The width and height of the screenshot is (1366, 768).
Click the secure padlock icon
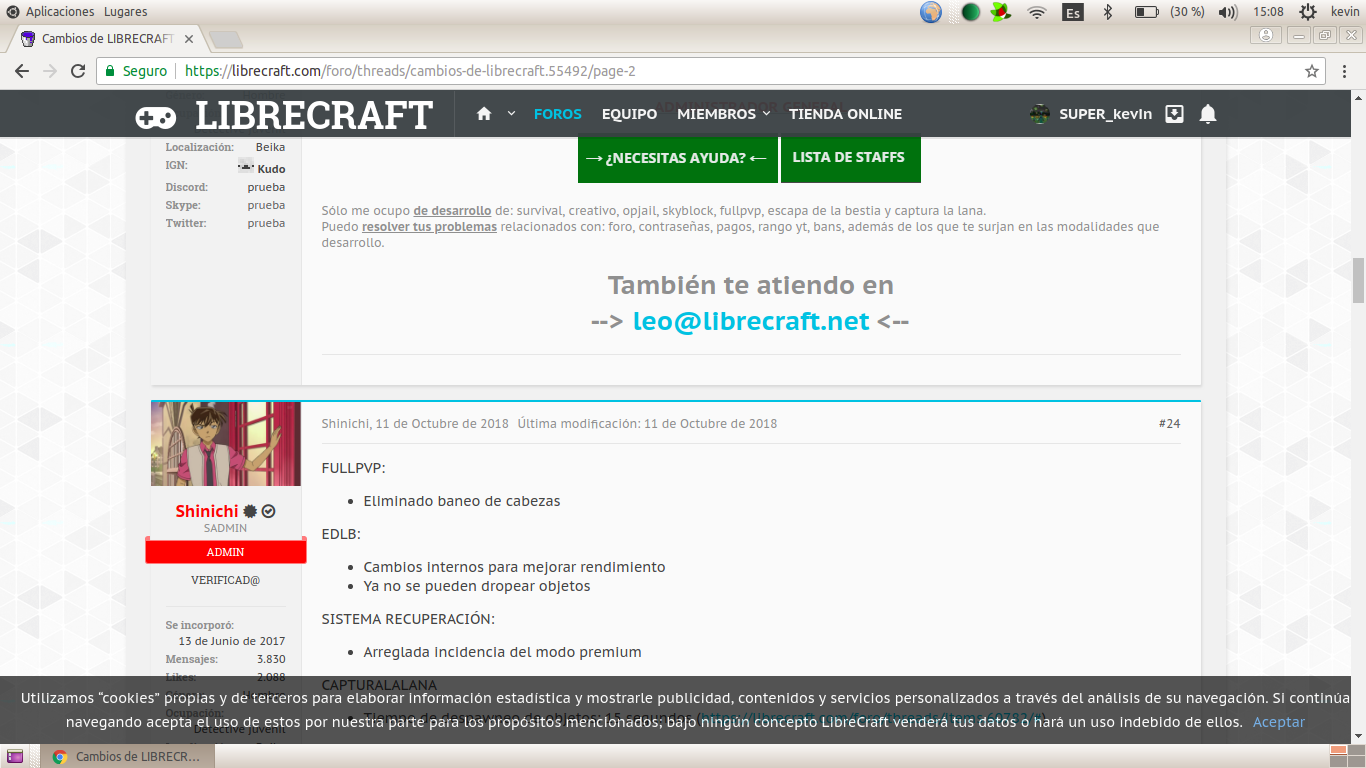[x=110, y=71]
